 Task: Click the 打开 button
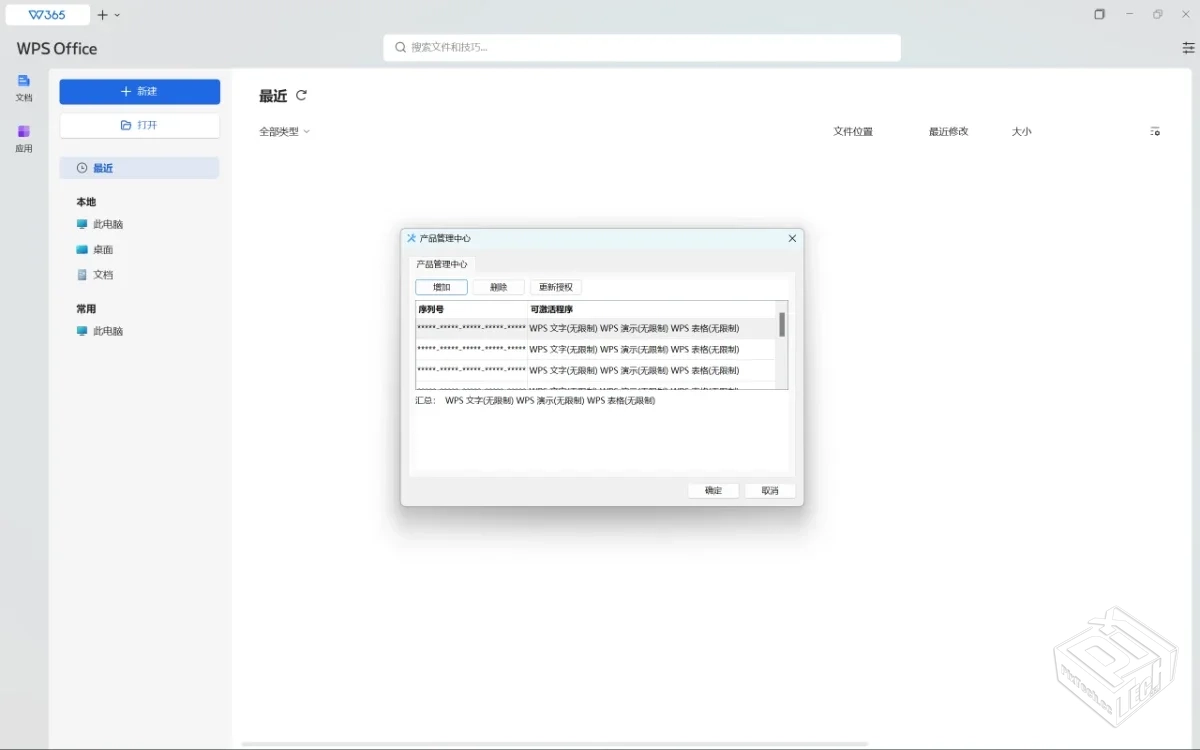click(x=139, y=125)
